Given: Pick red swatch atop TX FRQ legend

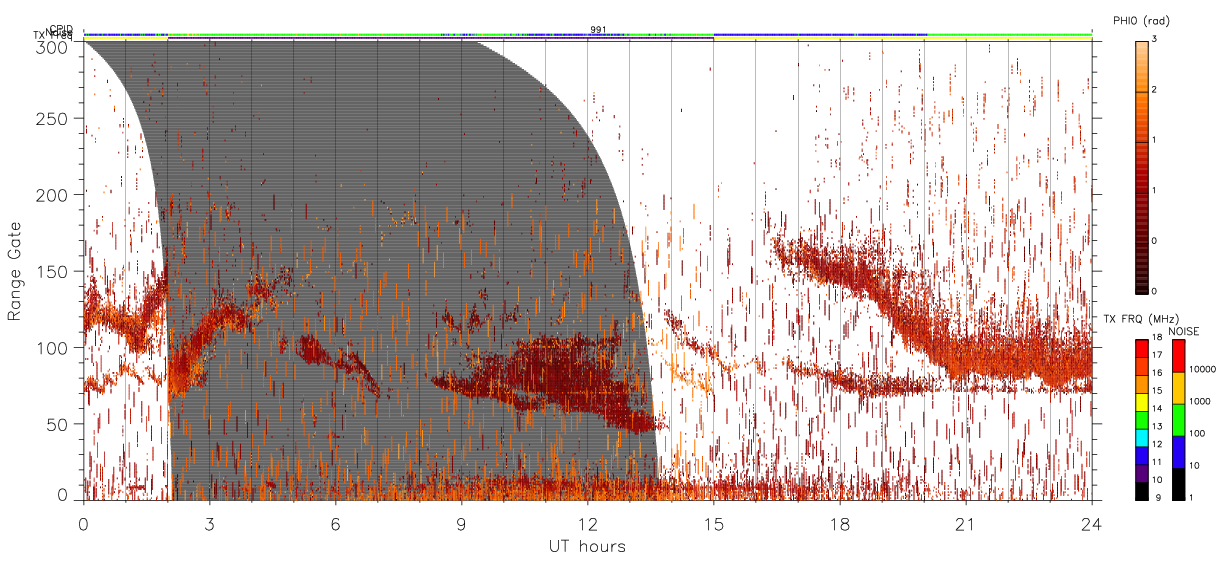Looking at the screenshot, I should coord(1141,347).
